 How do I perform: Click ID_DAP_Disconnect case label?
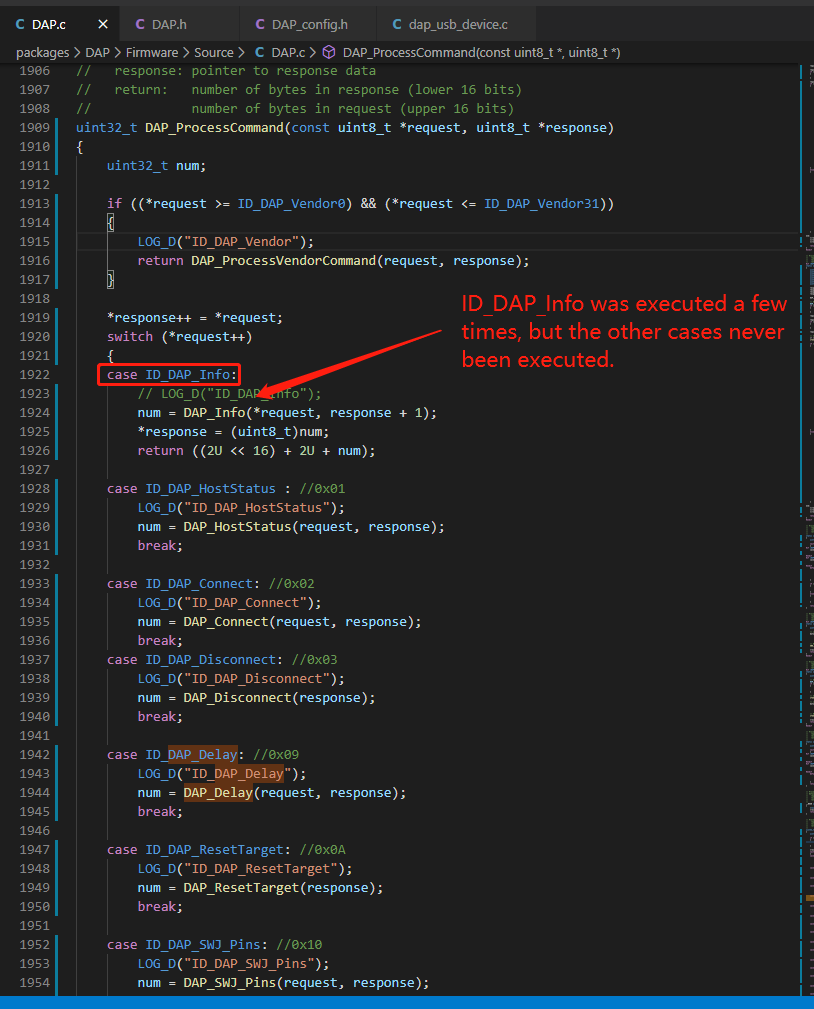coord(210,660)
